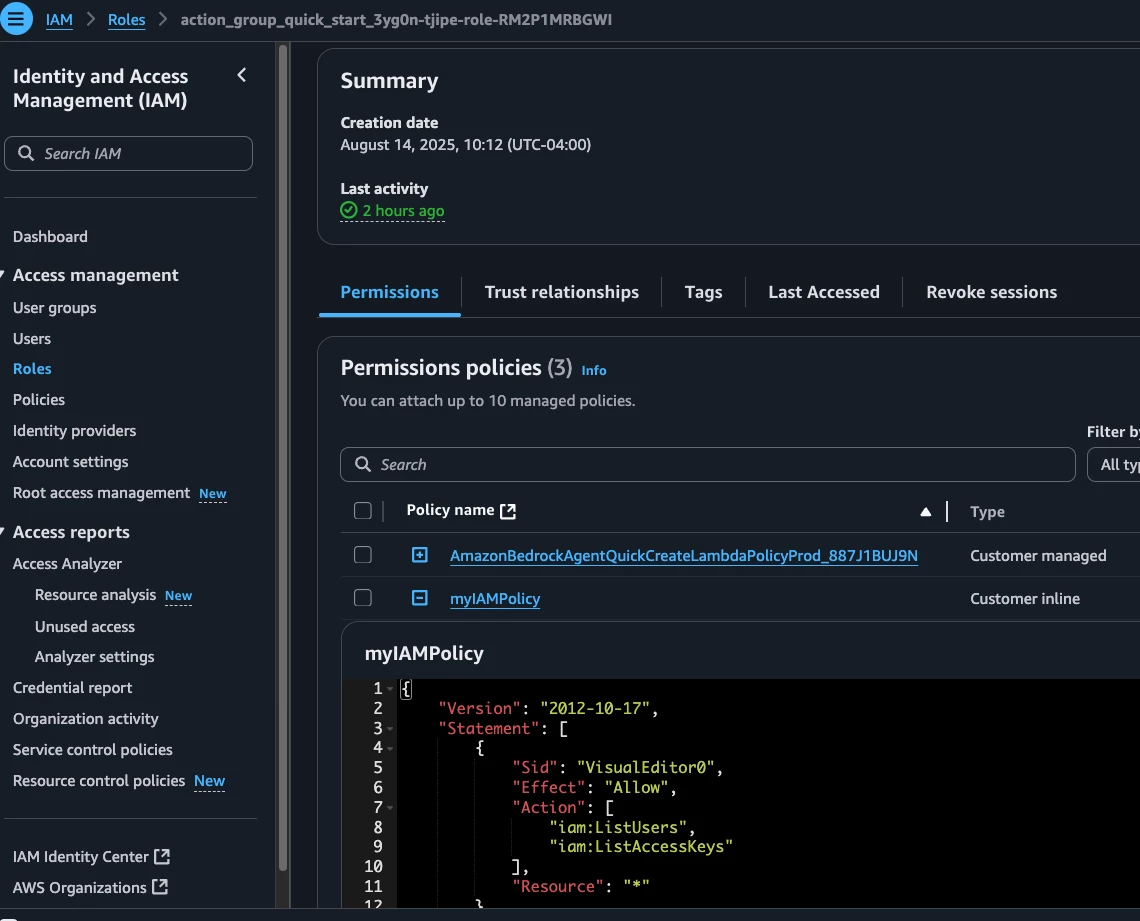
Task: Open Users in the sidebar
Action: 32,339
